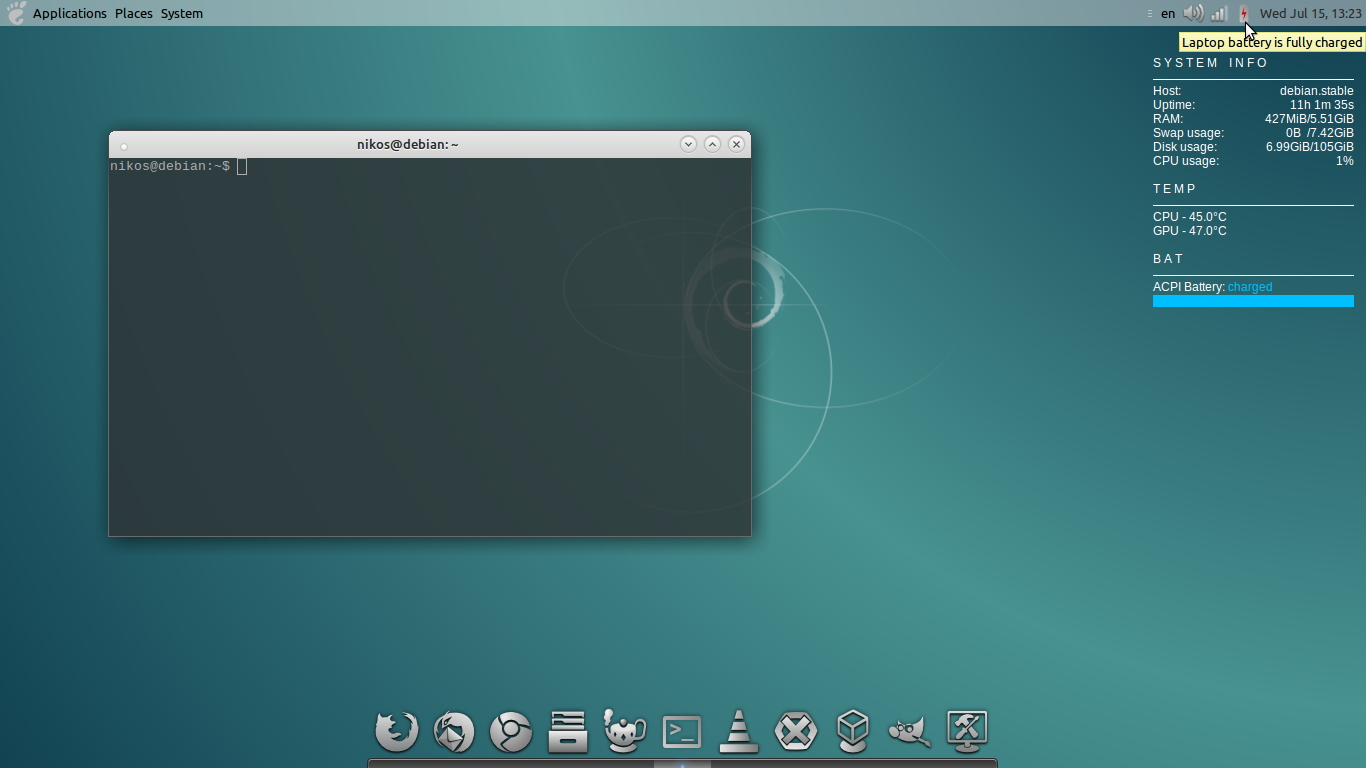
Task: Open VLC media player from the dock
Action: (x=739, y=731)
